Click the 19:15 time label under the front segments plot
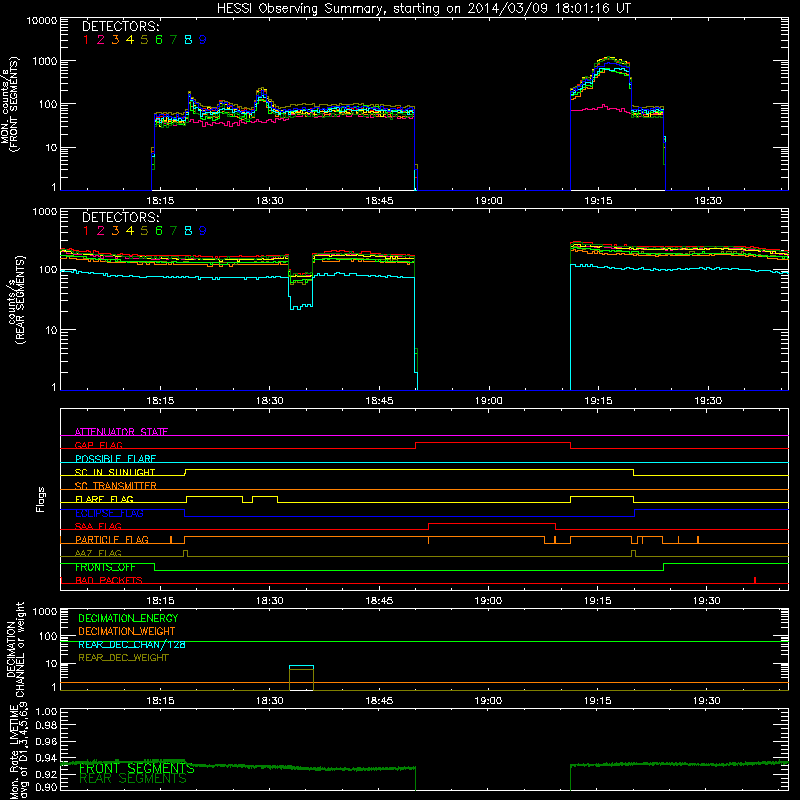Image resolution: width=800 pixels, height=800 pixels. tap(598, 201)
